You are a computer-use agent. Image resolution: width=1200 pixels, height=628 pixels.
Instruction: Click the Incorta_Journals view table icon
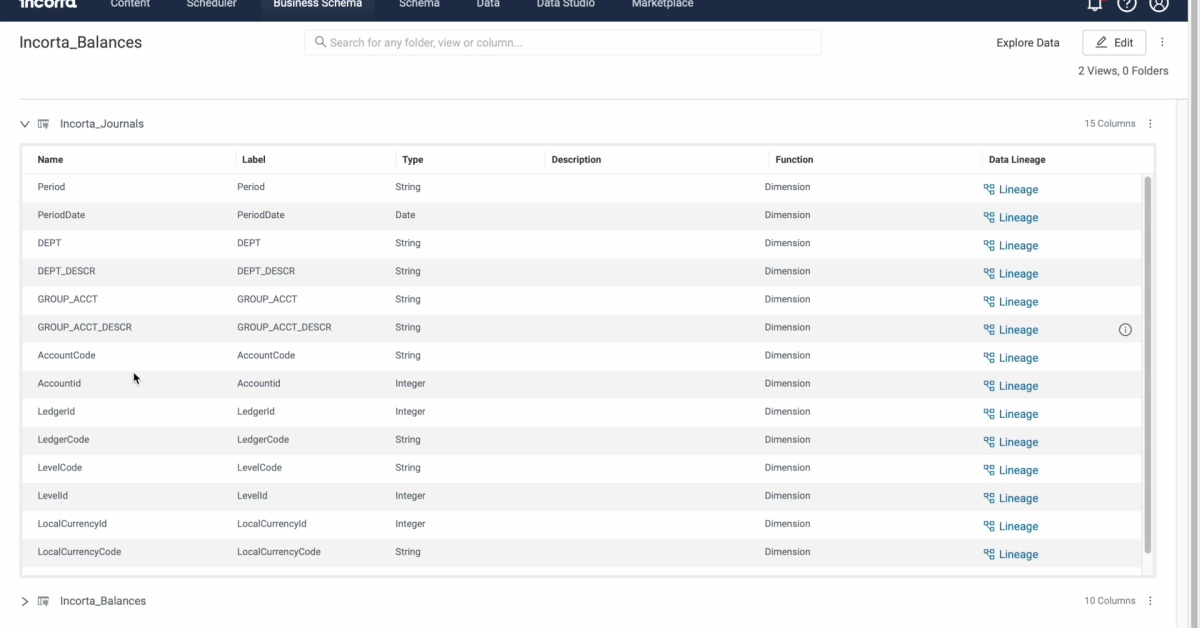(x=44, y=124)
